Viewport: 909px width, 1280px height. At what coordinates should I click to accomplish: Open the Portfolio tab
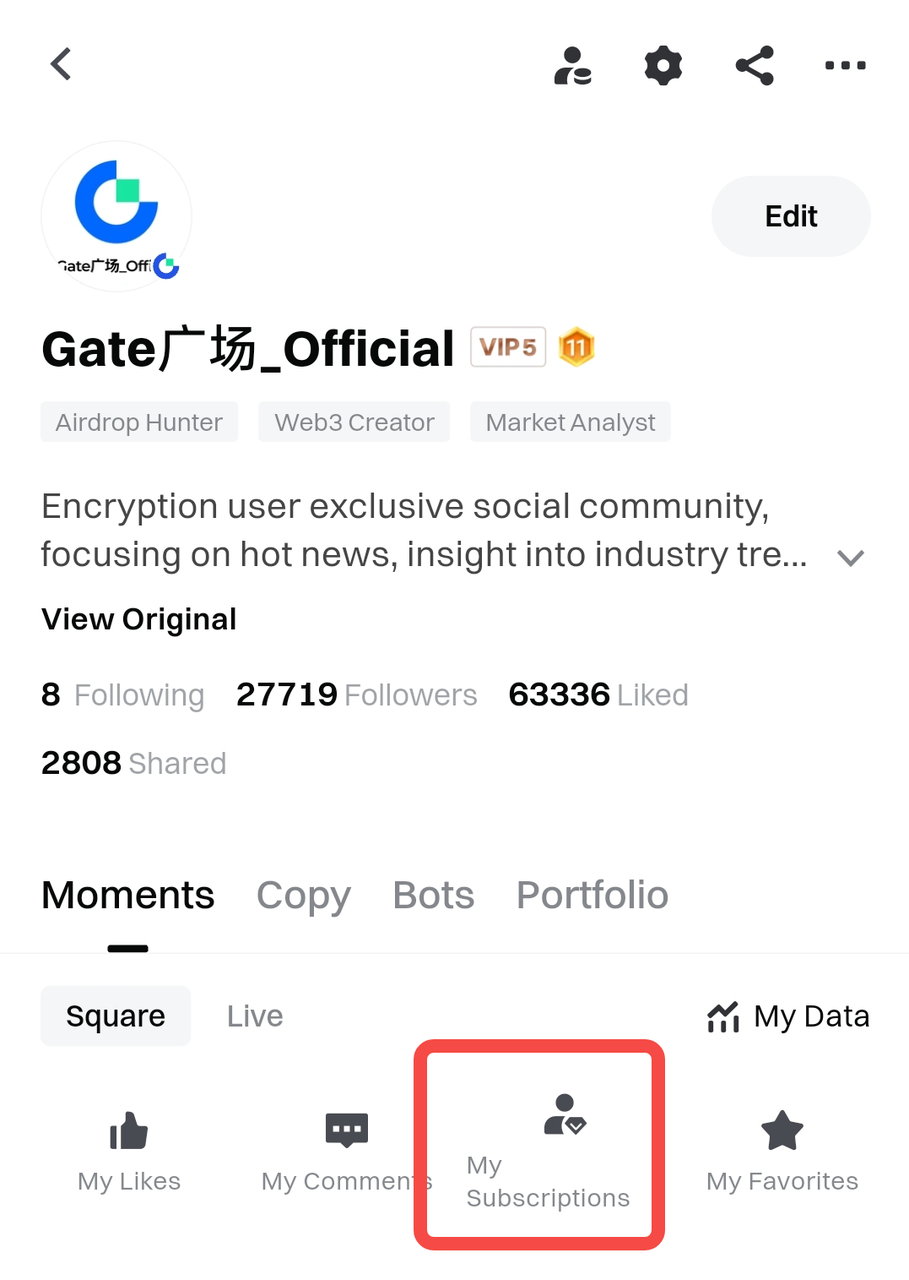[x=592, y=895]
